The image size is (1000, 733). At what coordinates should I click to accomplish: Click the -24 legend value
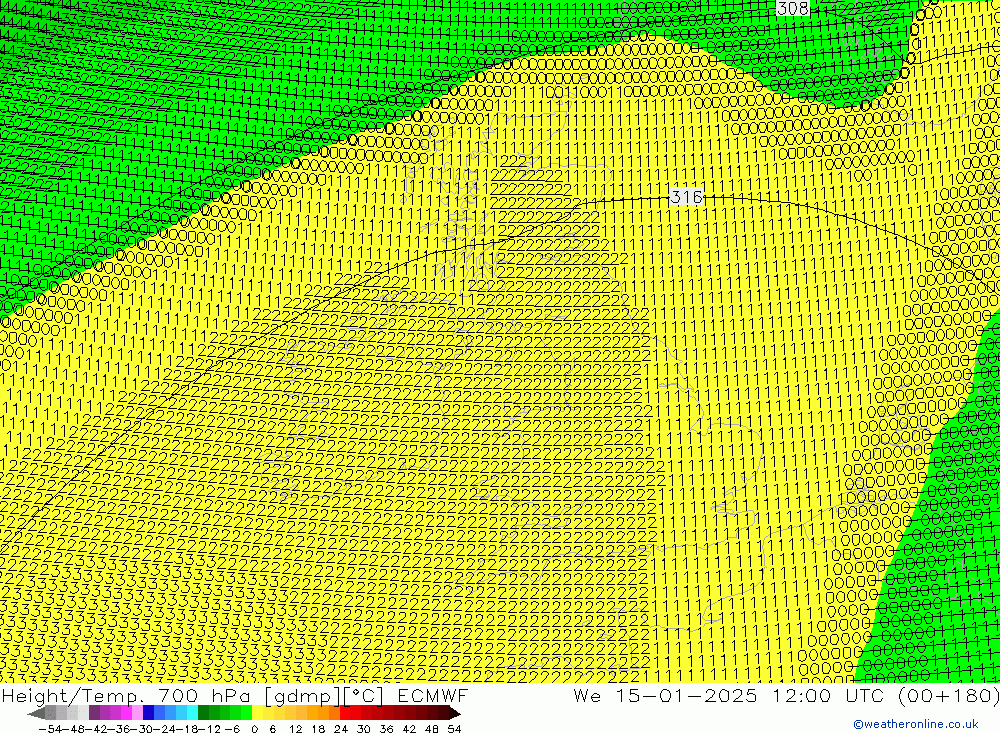[163, 729]
